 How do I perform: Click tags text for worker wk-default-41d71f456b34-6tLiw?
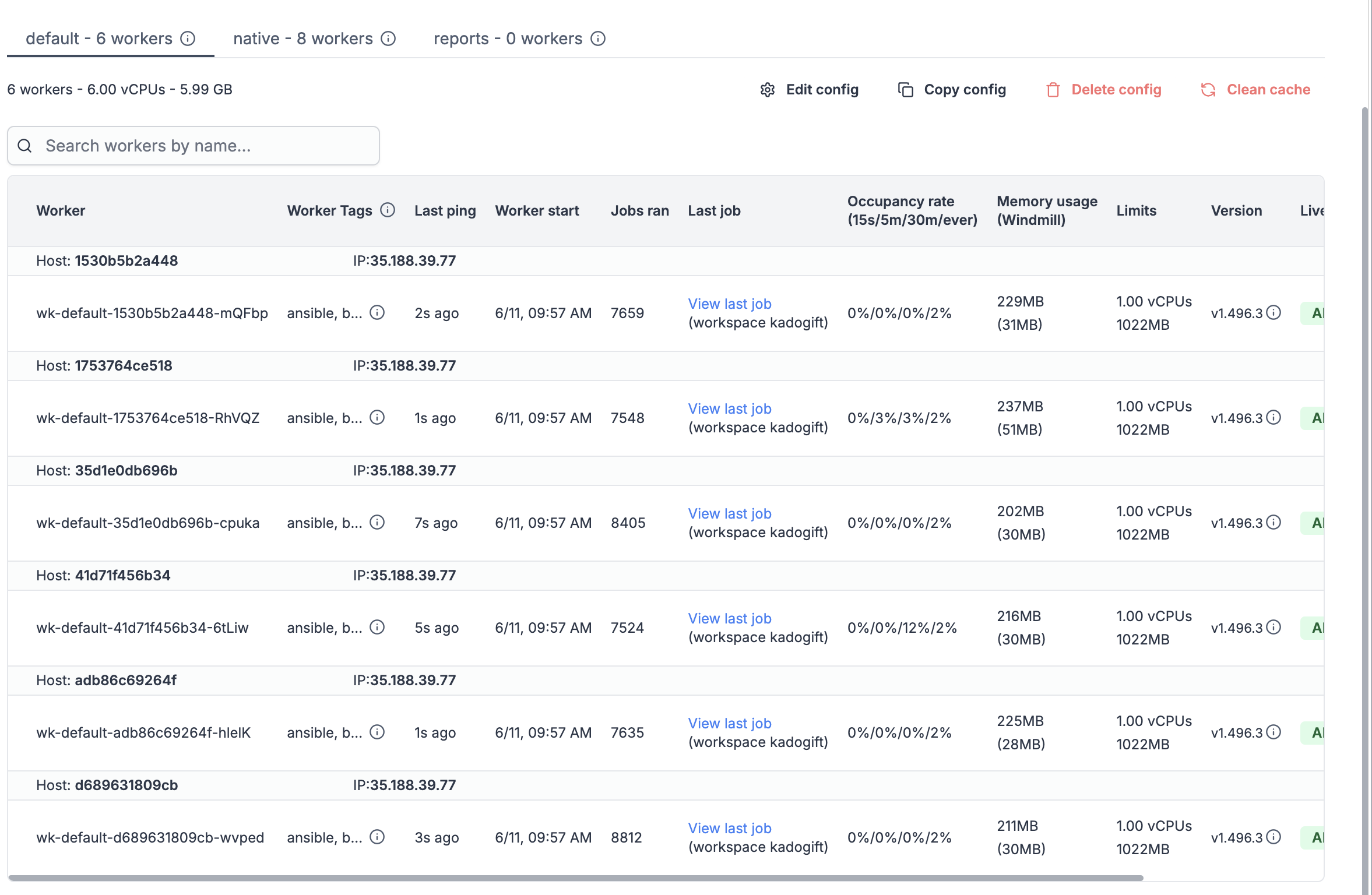click(x=325, y=628)
